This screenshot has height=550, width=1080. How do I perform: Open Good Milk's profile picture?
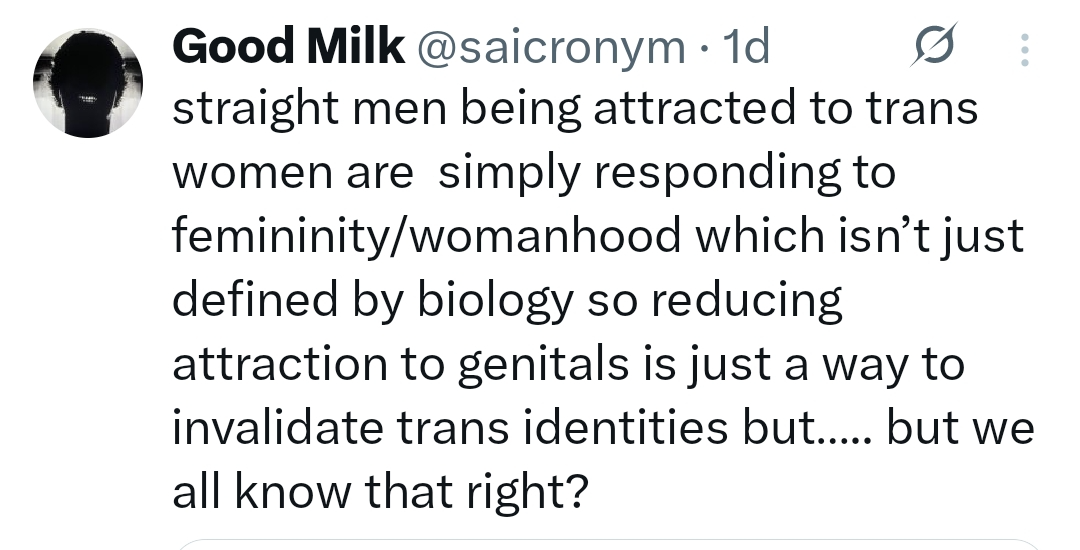[x=89, y=82]
